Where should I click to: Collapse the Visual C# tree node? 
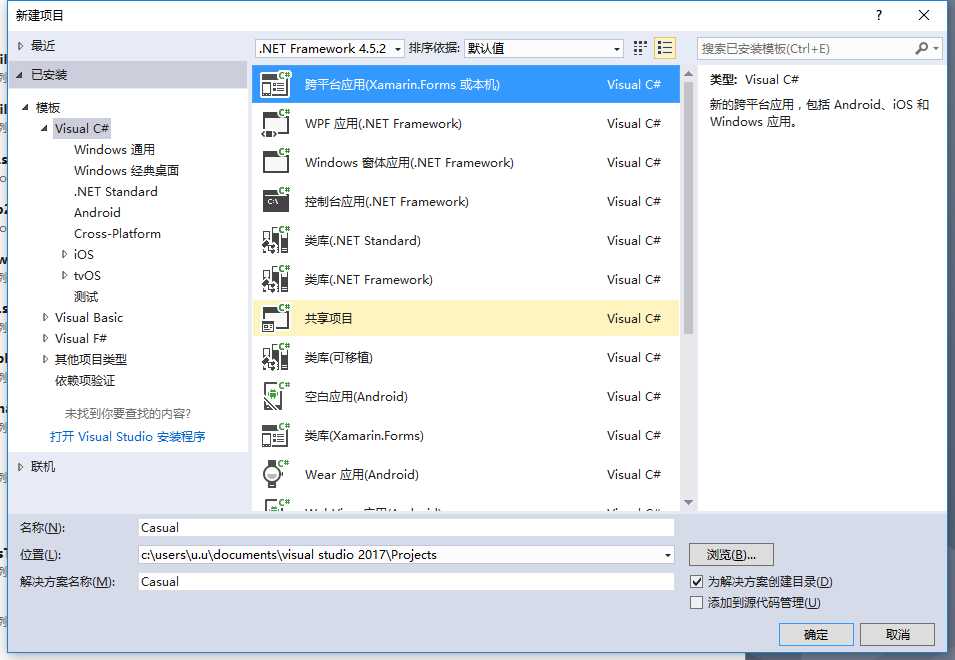point(44,128)
